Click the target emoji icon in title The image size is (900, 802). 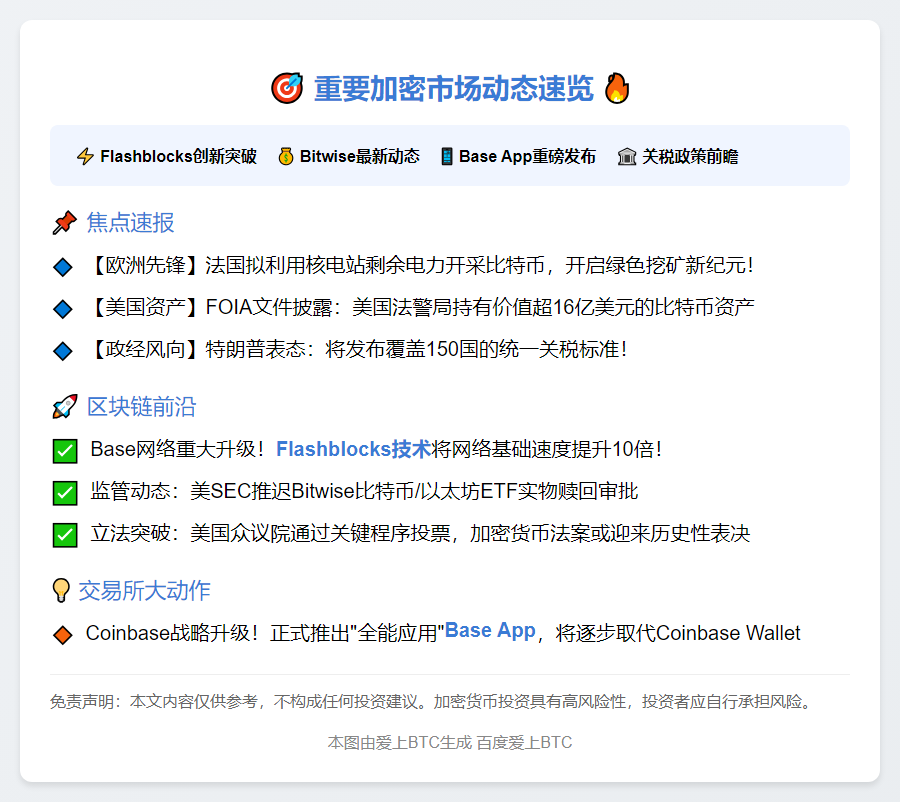(x=287, y=89)
